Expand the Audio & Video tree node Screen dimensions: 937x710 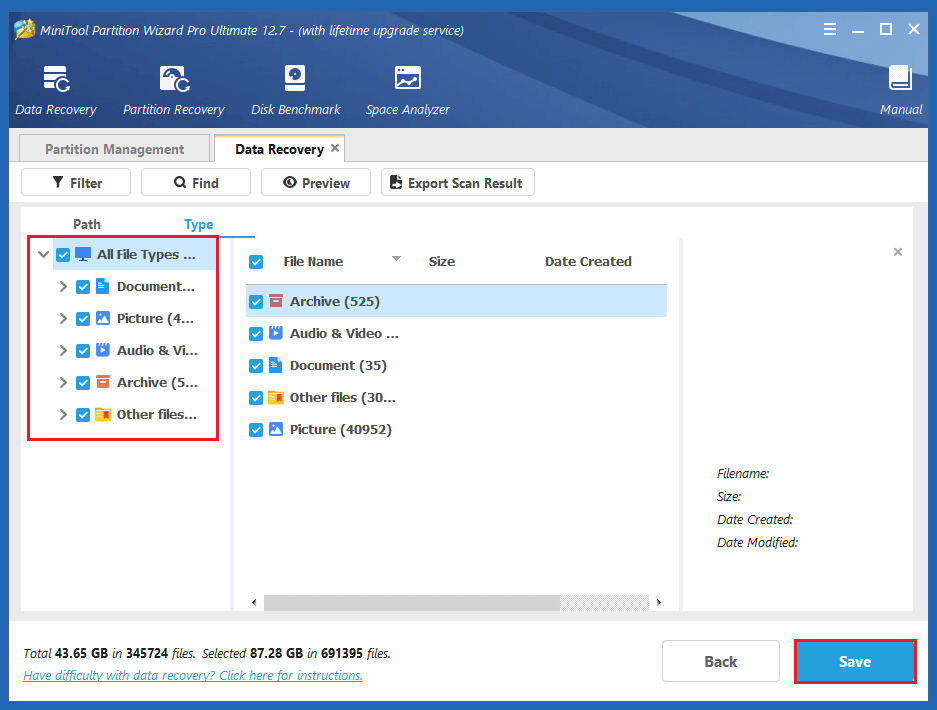[63, 350]
